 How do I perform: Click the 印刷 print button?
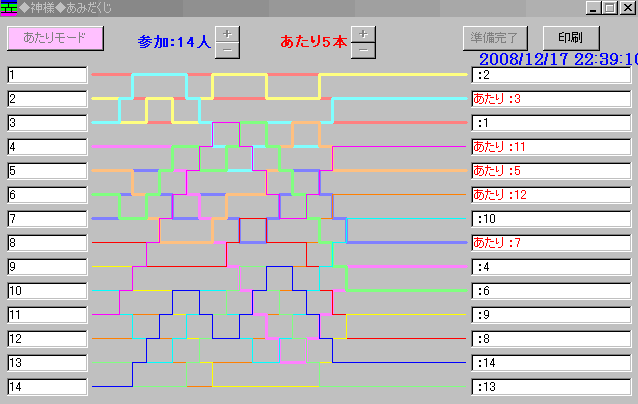(571, 38)
